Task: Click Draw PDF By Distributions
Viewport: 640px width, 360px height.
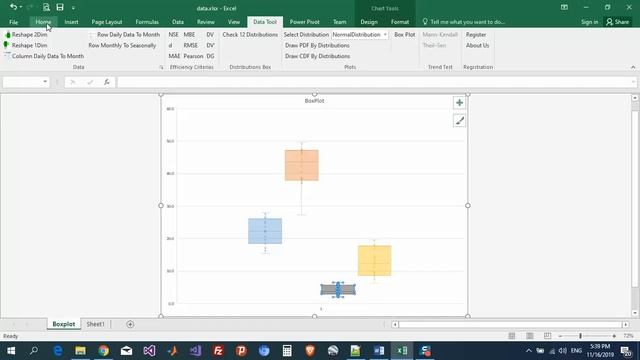Action: pyautogui.click(x=317, y=45)
